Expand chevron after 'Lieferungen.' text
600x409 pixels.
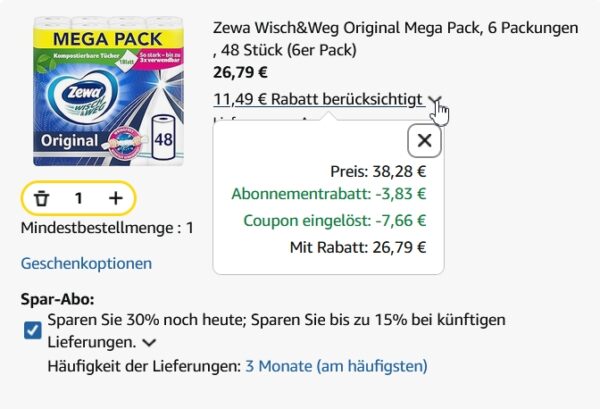point(149,342)
